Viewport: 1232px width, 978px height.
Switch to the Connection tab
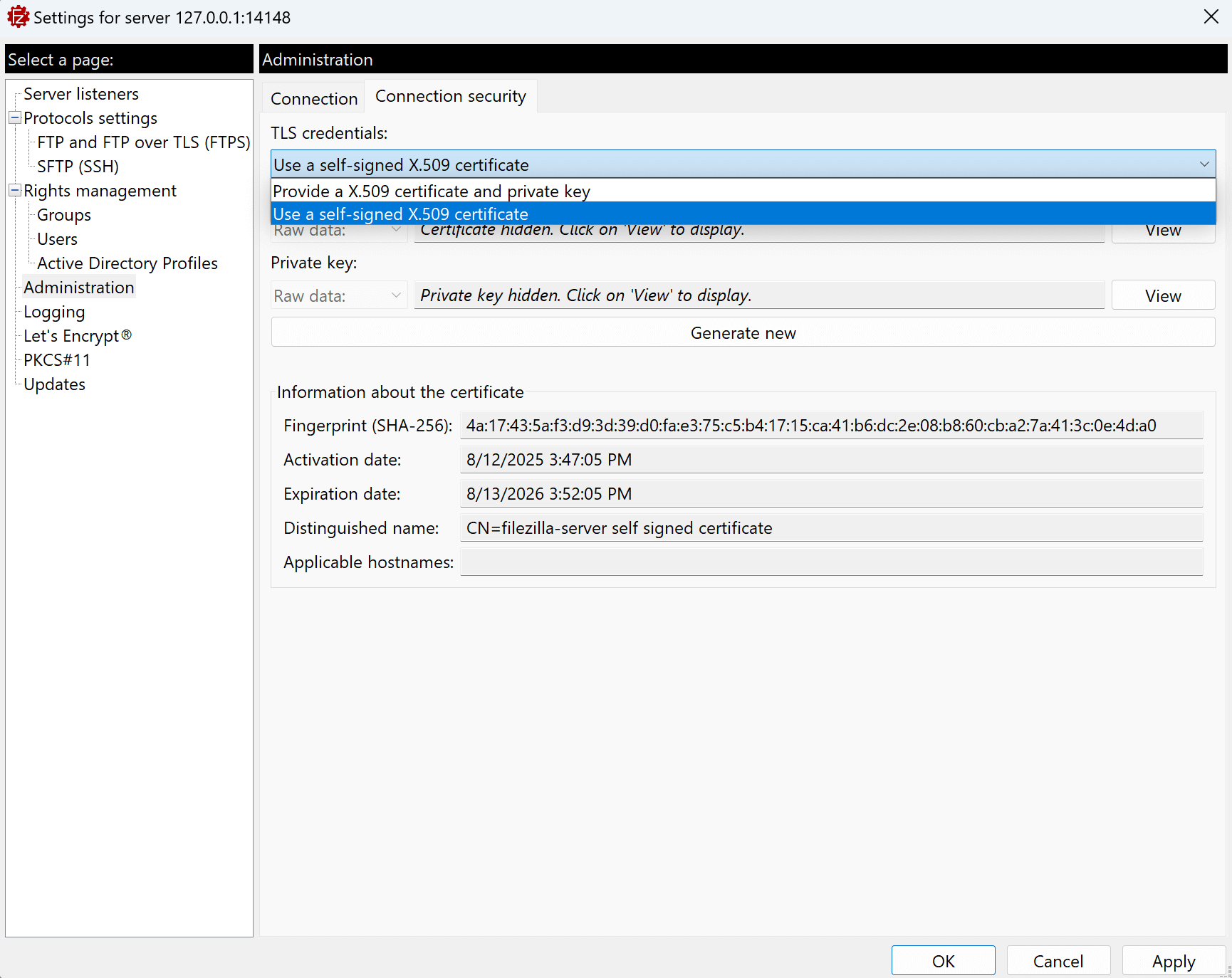pos(314,98)
